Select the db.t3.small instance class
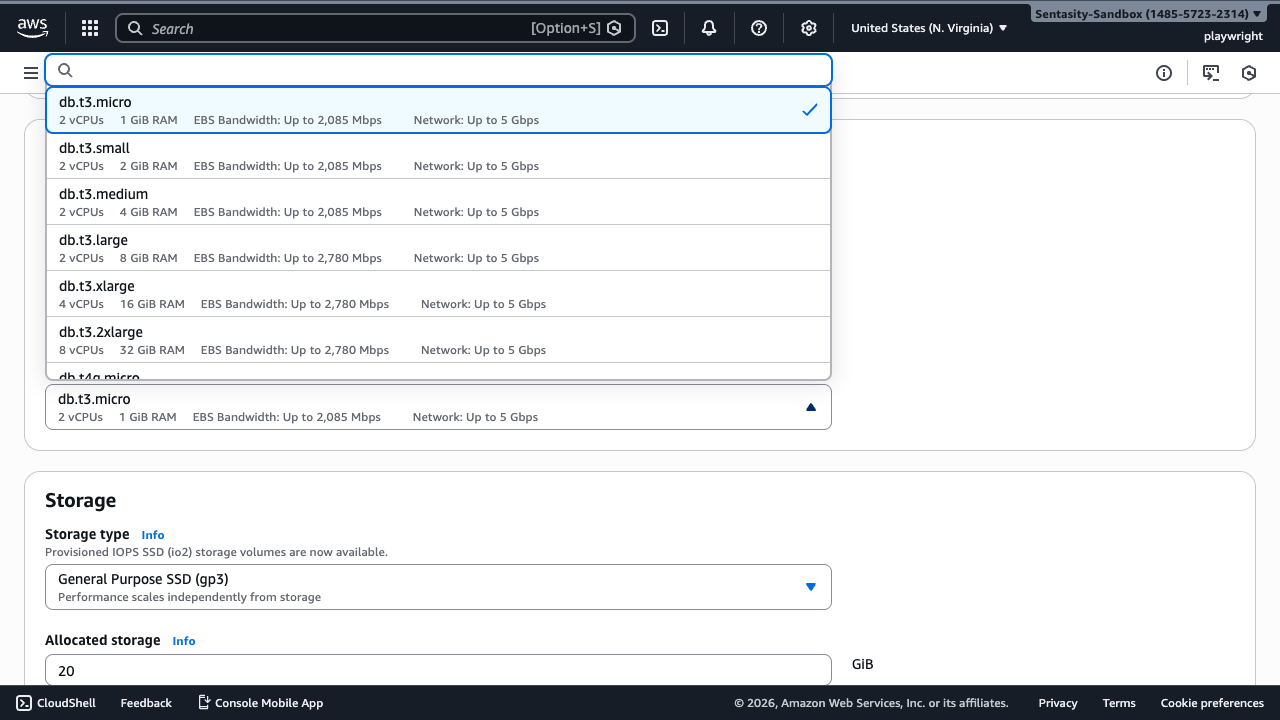This screenshot has width=1280, height=720. [x=300, y=155]
